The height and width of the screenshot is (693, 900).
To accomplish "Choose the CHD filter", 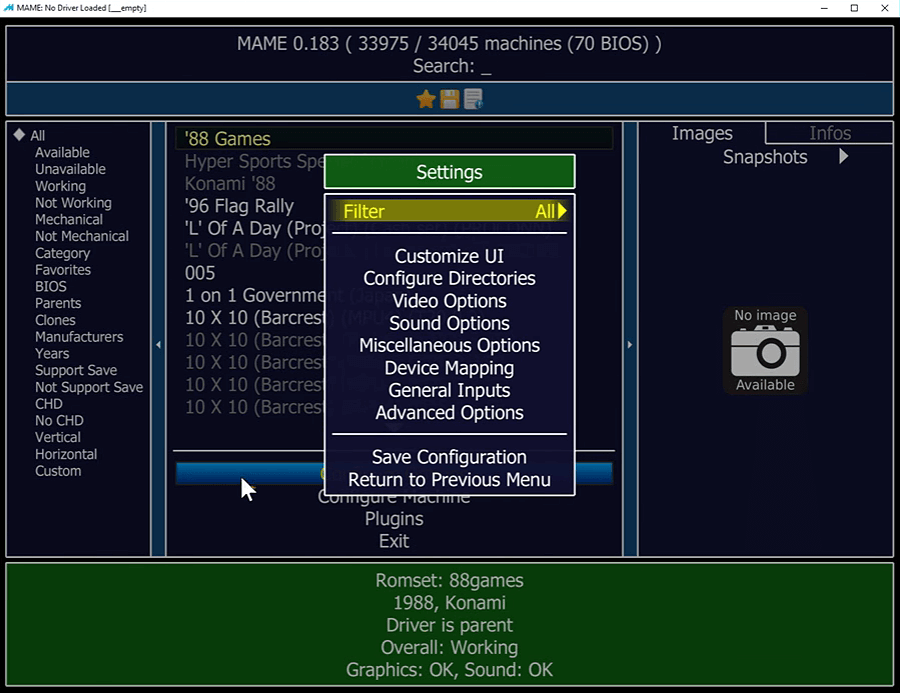I will tap(48, 404).
